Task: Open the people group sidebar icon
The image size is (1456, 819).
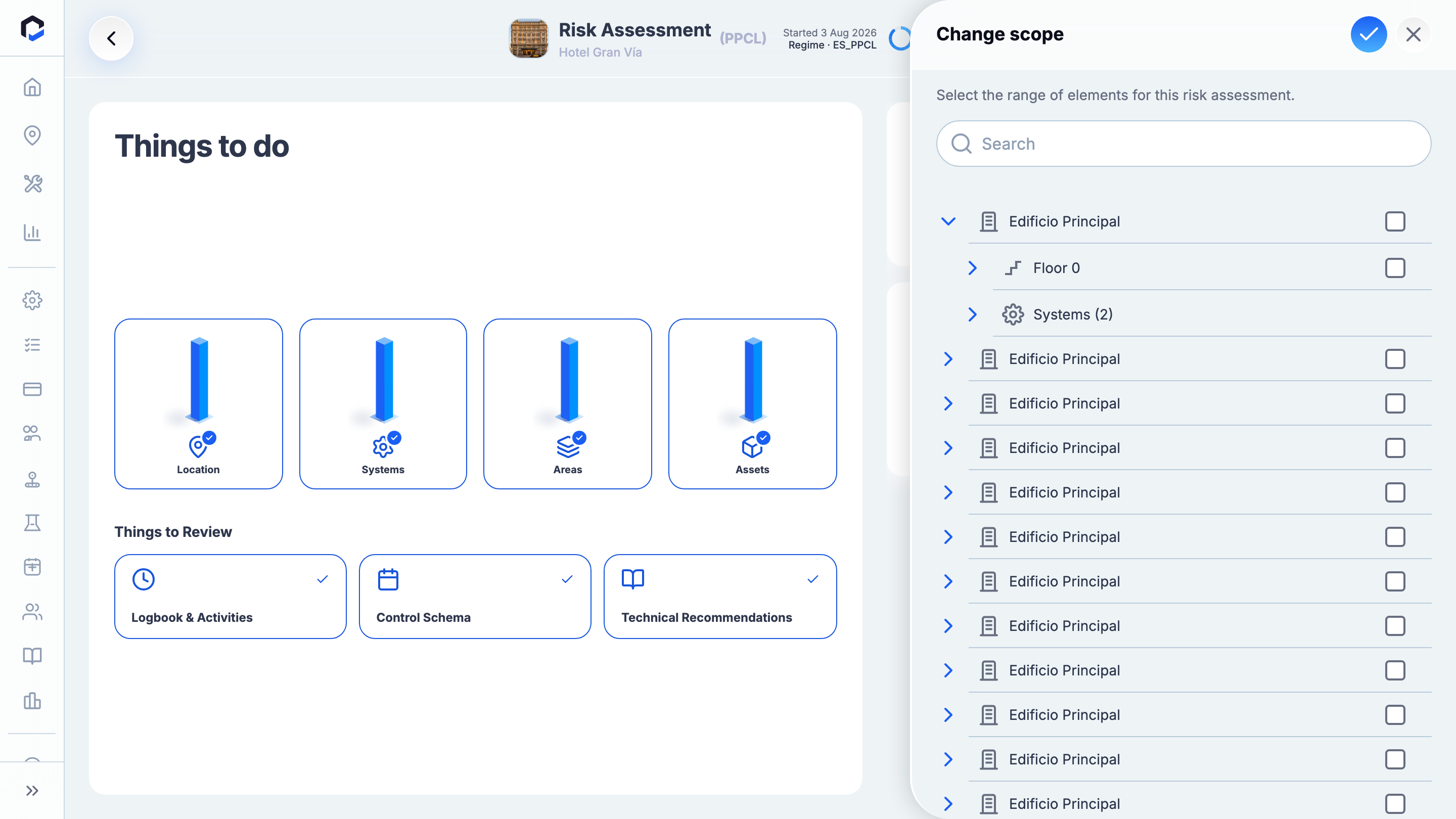Action: click(32, 434)
